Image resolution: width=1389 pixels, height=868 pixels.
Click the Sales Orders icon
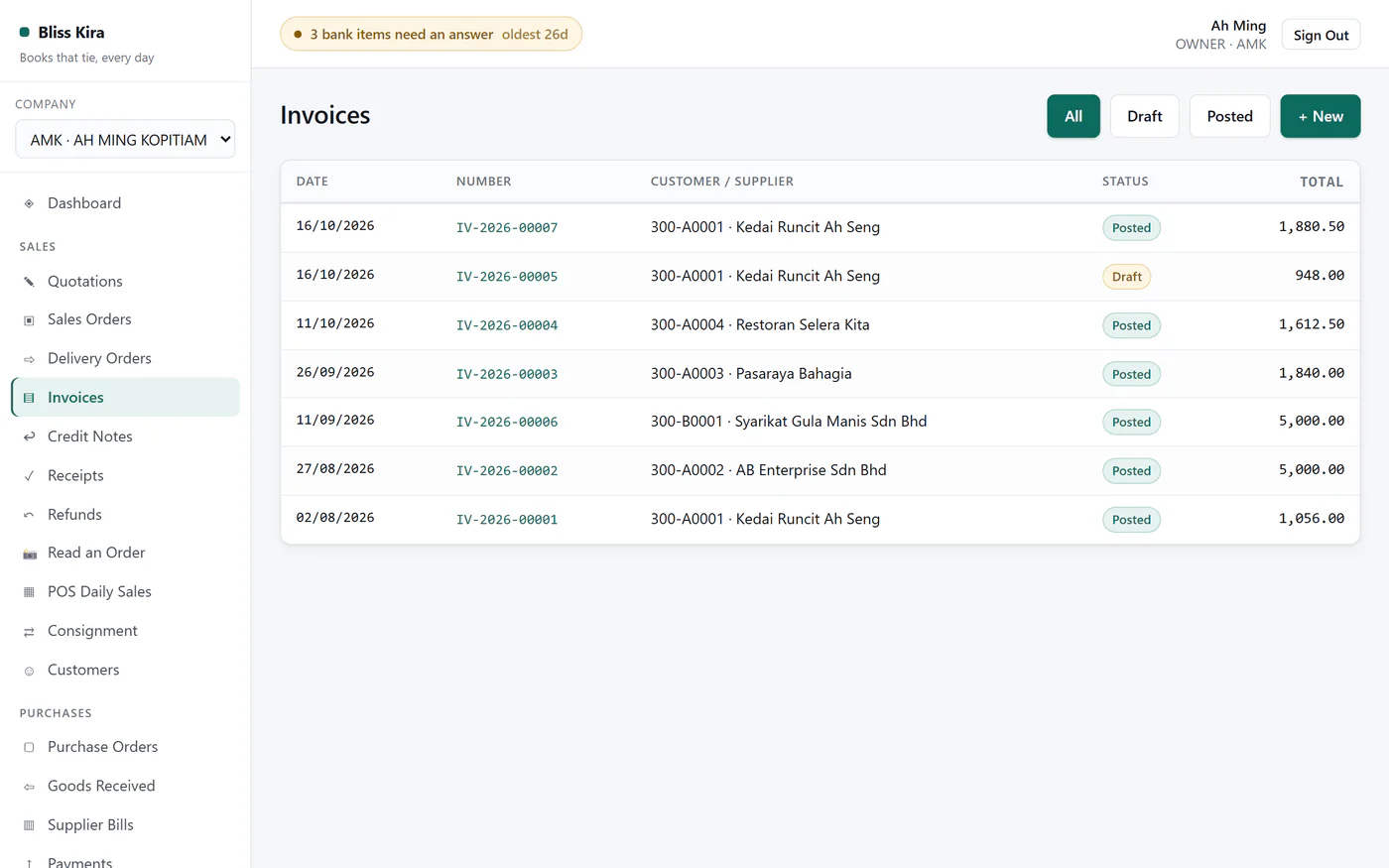29,319
